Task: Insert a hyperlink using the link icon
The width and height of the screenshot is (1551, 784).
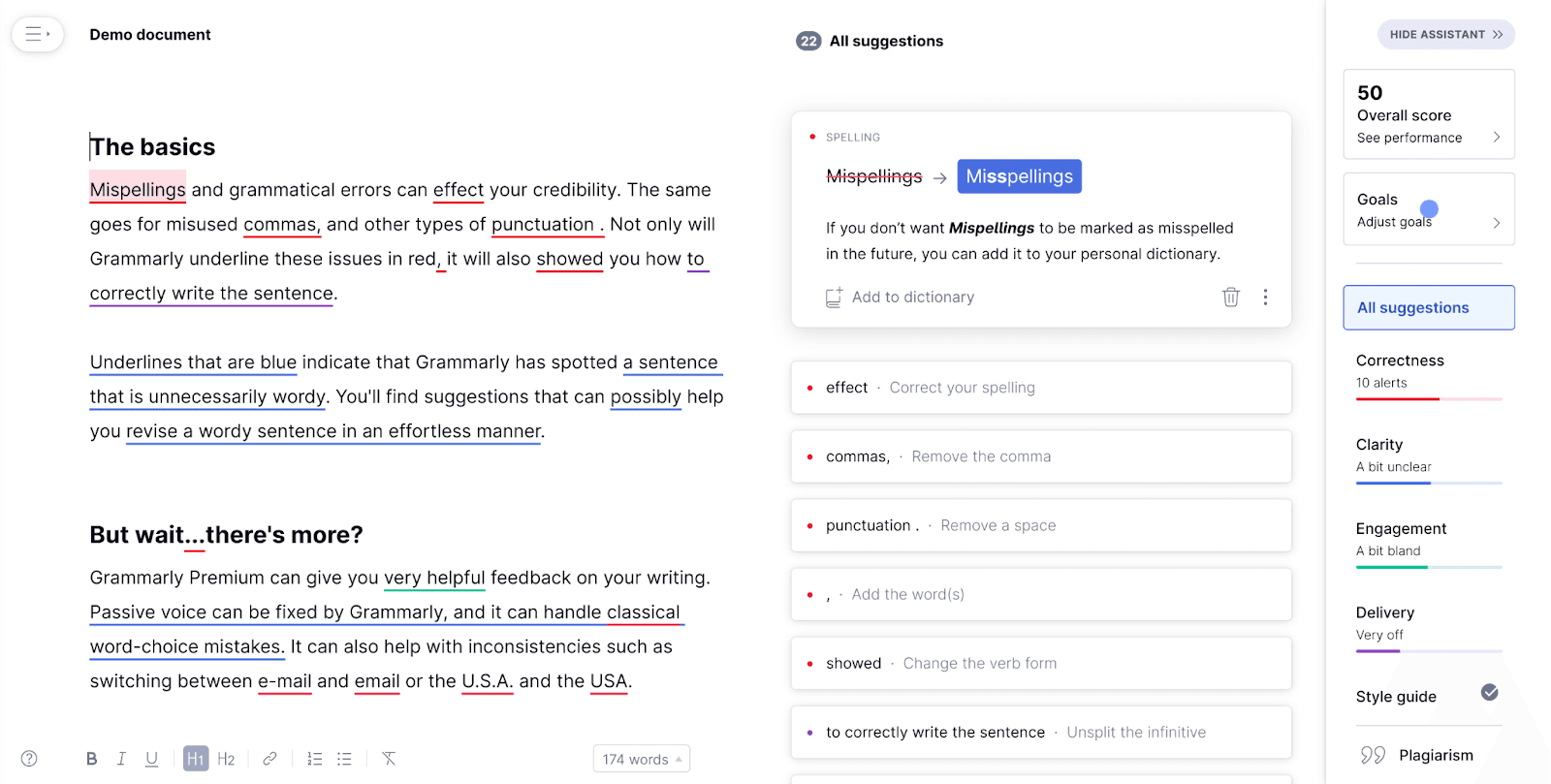Action: pyautogui.click(x=269, y=758)
